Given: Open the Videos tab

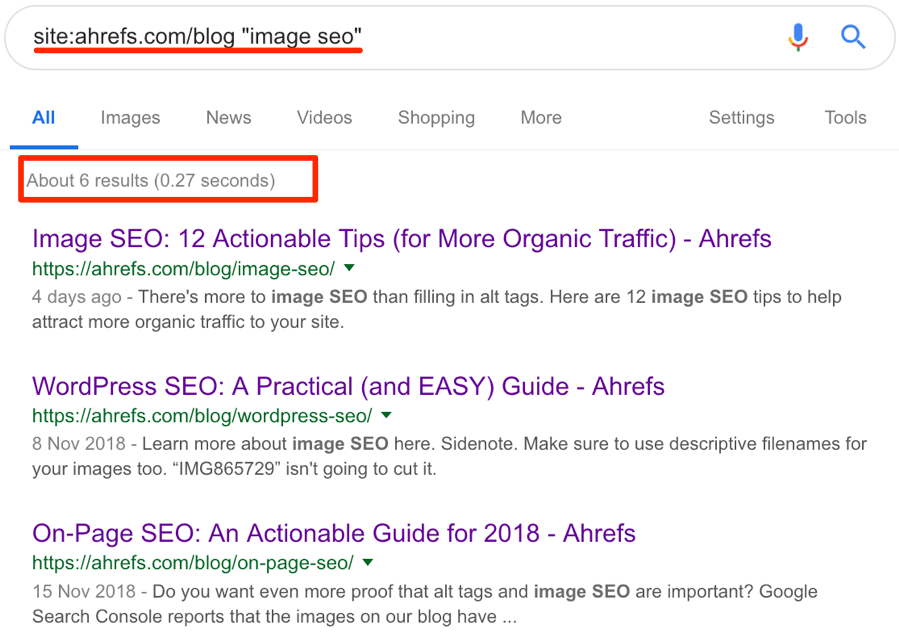Looking at the screenshot, I should [x=324, y=118].
